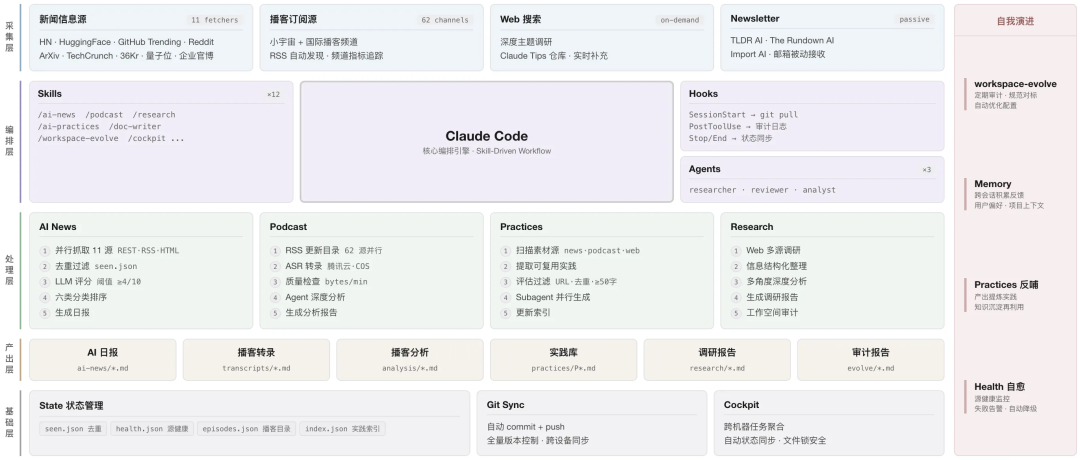Screen dimensions: 1080x460
Task: Click the "×12" count in Skills
Action: click(273, 94)
